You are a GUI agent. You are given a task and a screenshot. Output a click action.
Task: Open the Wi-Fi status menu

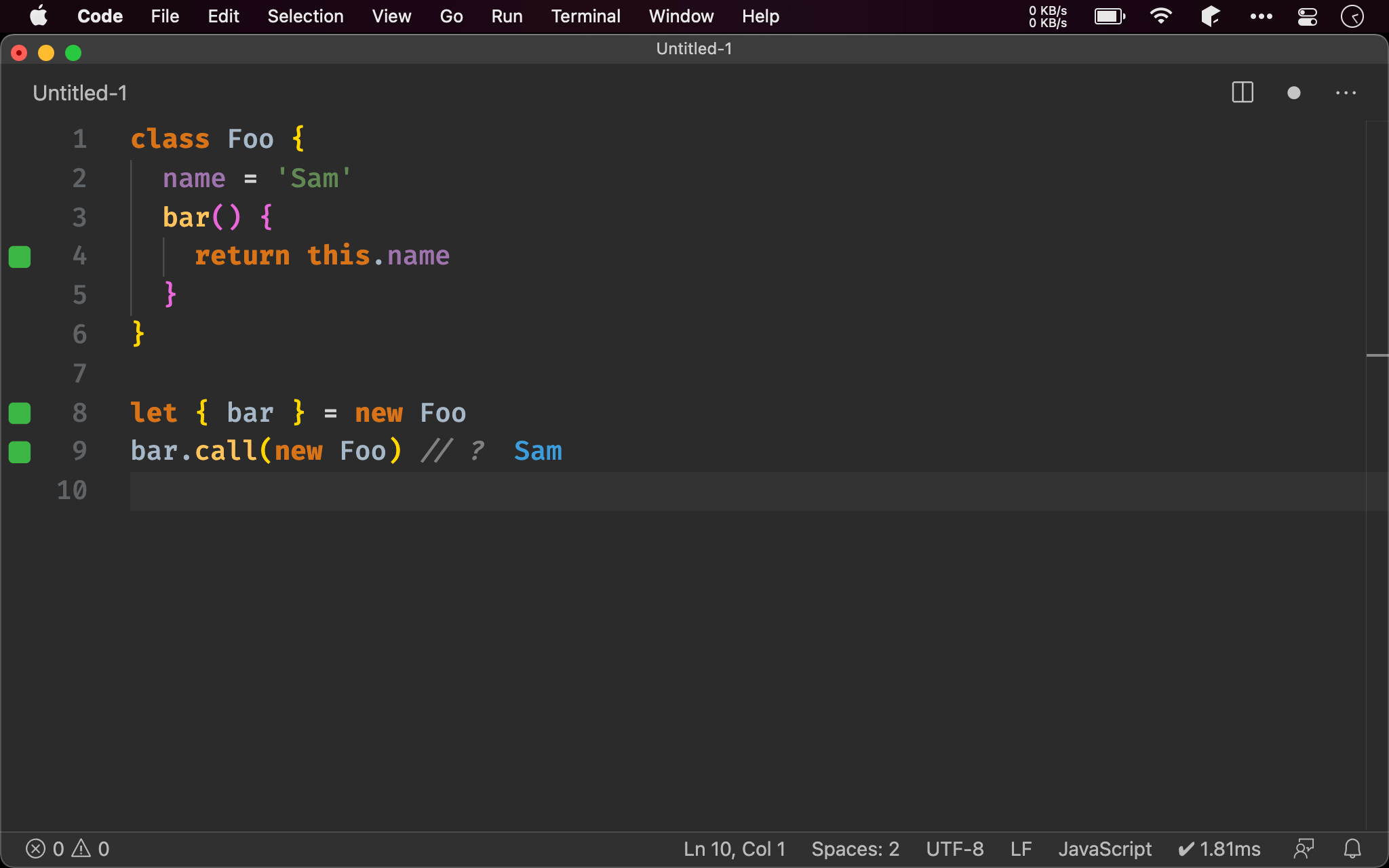pyautogui.click(x=1160, y=16)
